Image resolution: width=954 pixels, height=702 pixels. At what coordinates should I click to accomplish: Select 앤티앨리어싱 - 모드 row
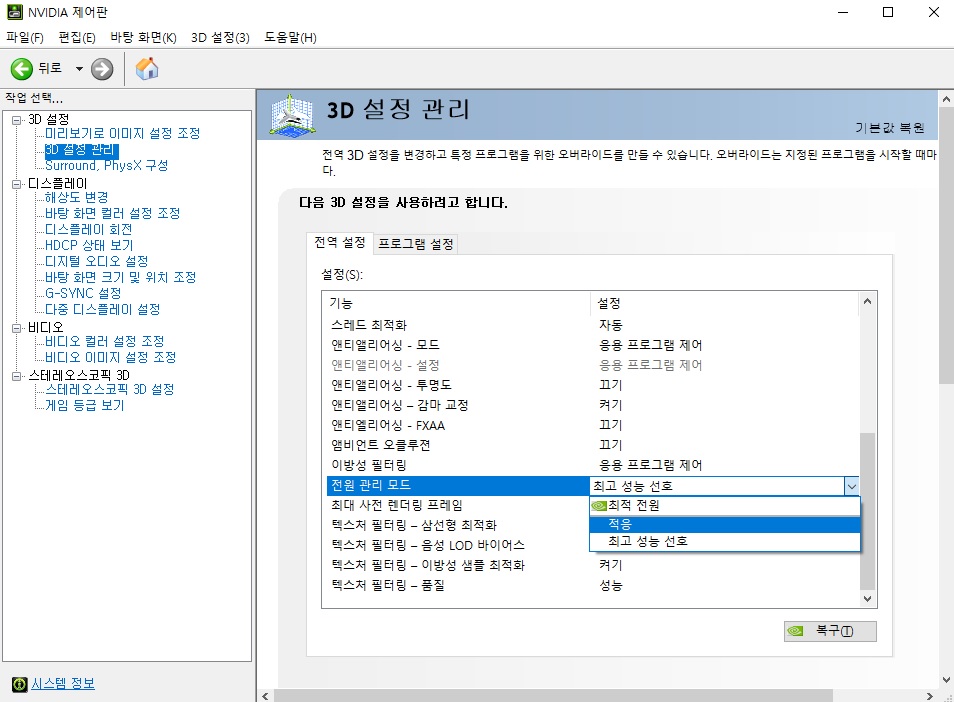click(x=593, y=345)
